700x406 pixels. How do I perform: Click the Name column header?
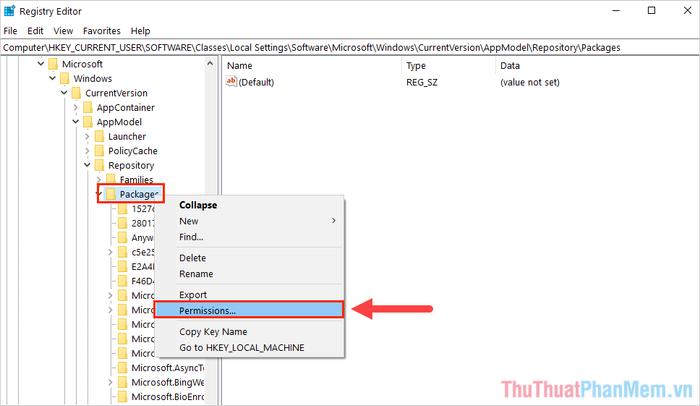pyautogui.click(x=312, y=66)
